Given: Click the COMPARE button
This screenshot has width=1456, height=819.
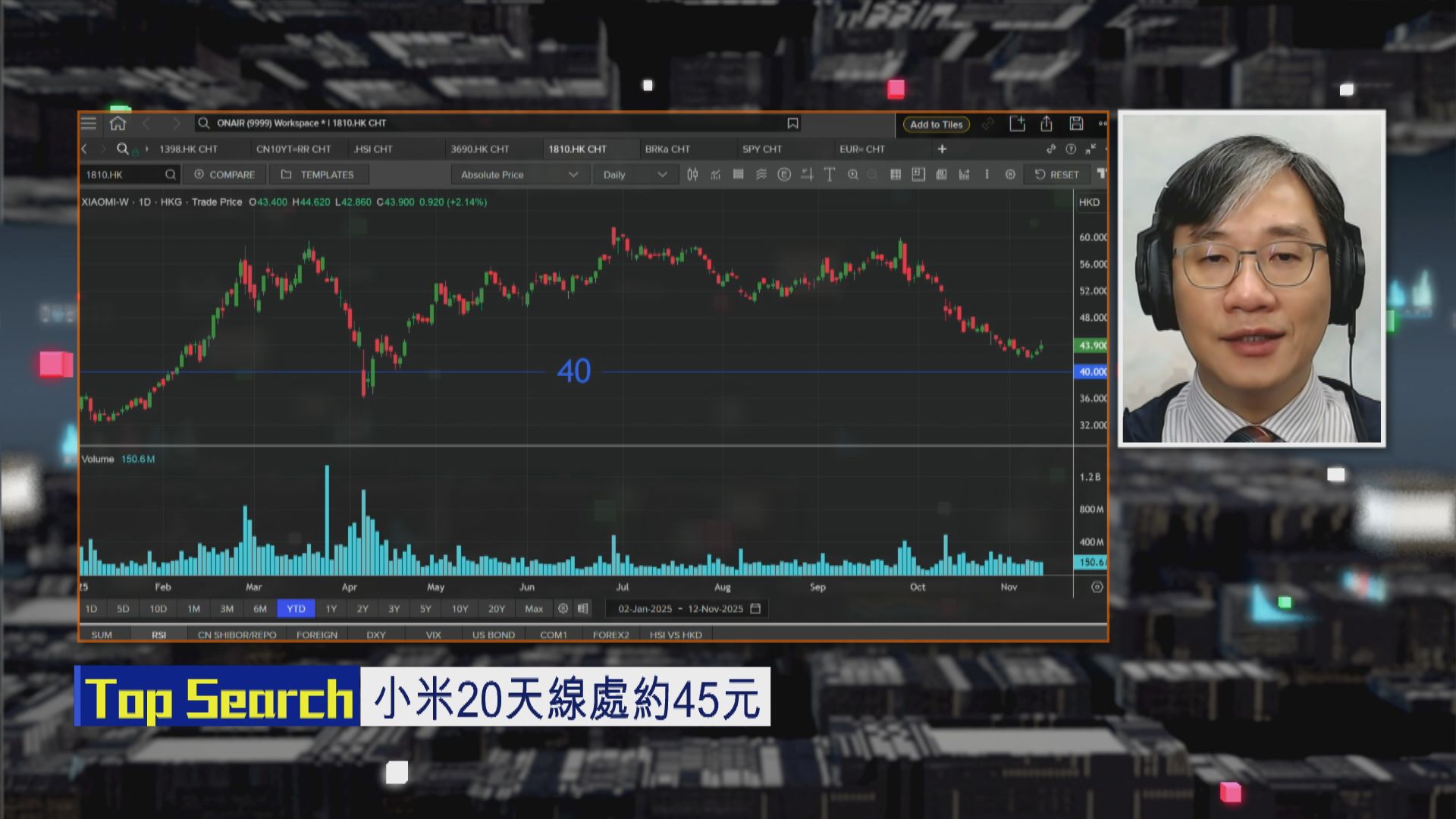Looking at the screenshot, I should point(224,174).
